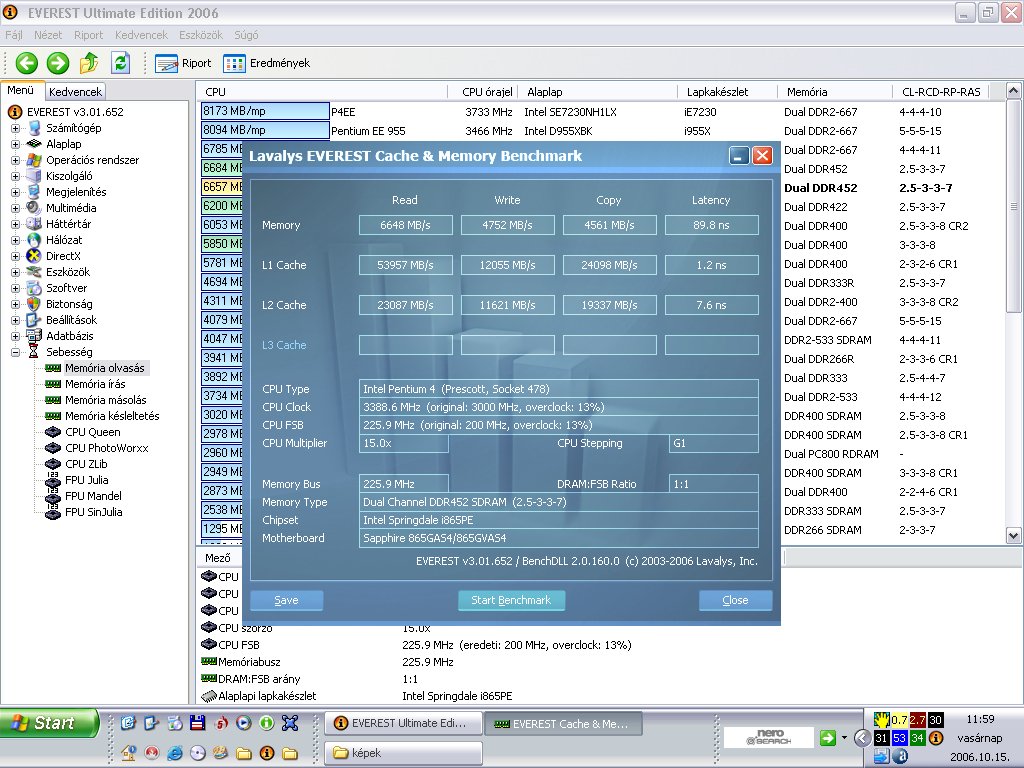Click the green forward arrow toolbar icon
Screen dimensions: 1024x768
57,63
